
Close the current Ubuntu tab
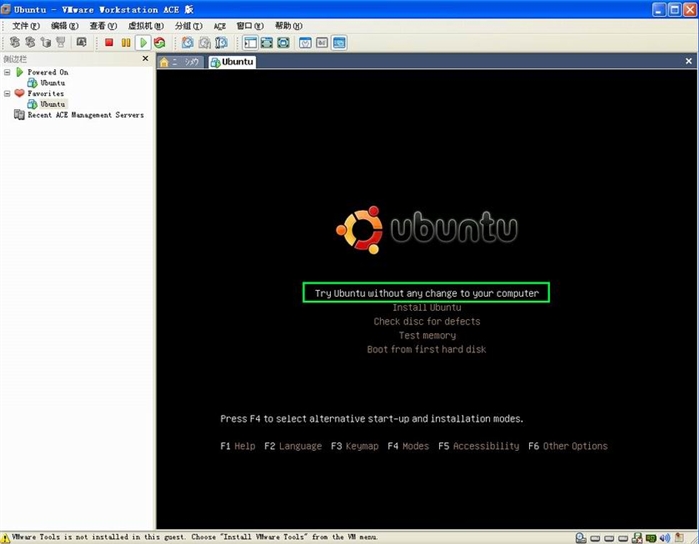[689, 61]
